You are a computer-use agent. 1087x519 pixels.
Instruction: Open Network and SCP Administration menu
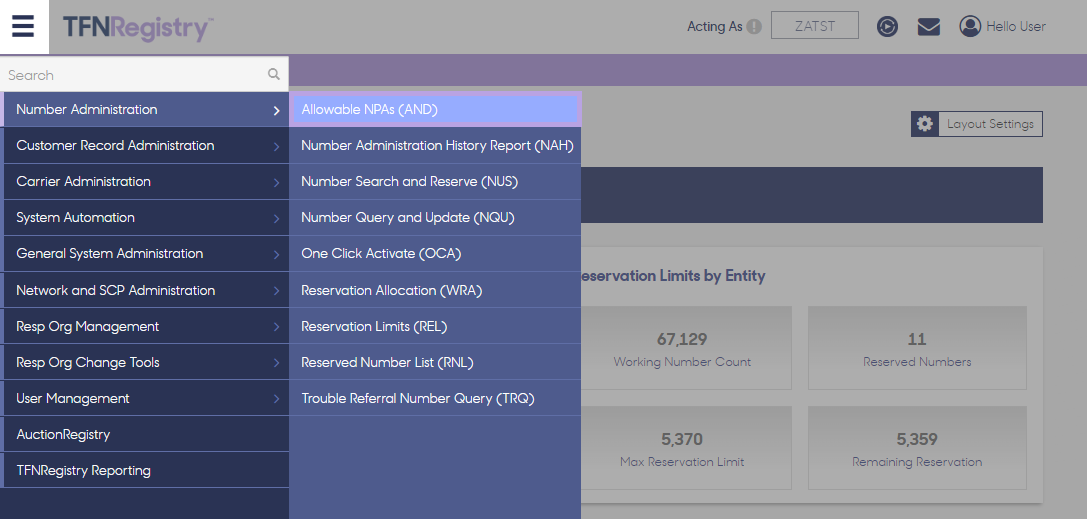(x=144, y=290)
